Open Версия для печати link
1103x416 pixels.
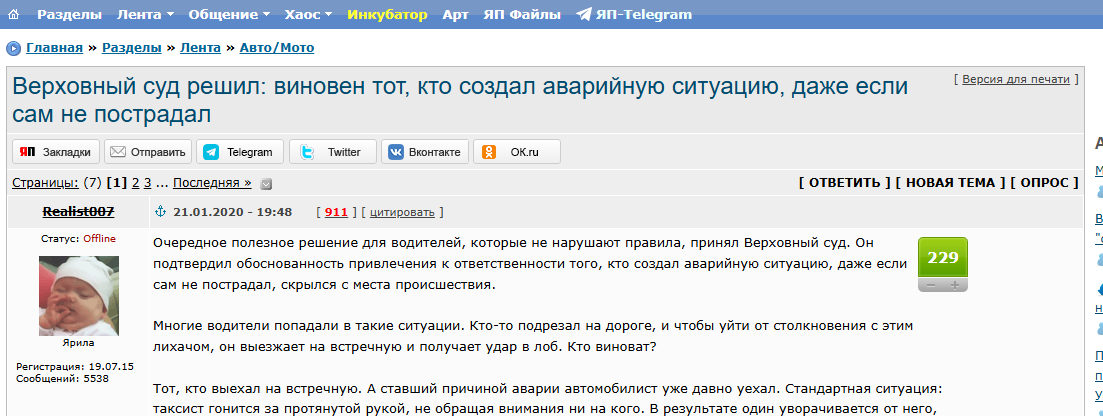1016,79
